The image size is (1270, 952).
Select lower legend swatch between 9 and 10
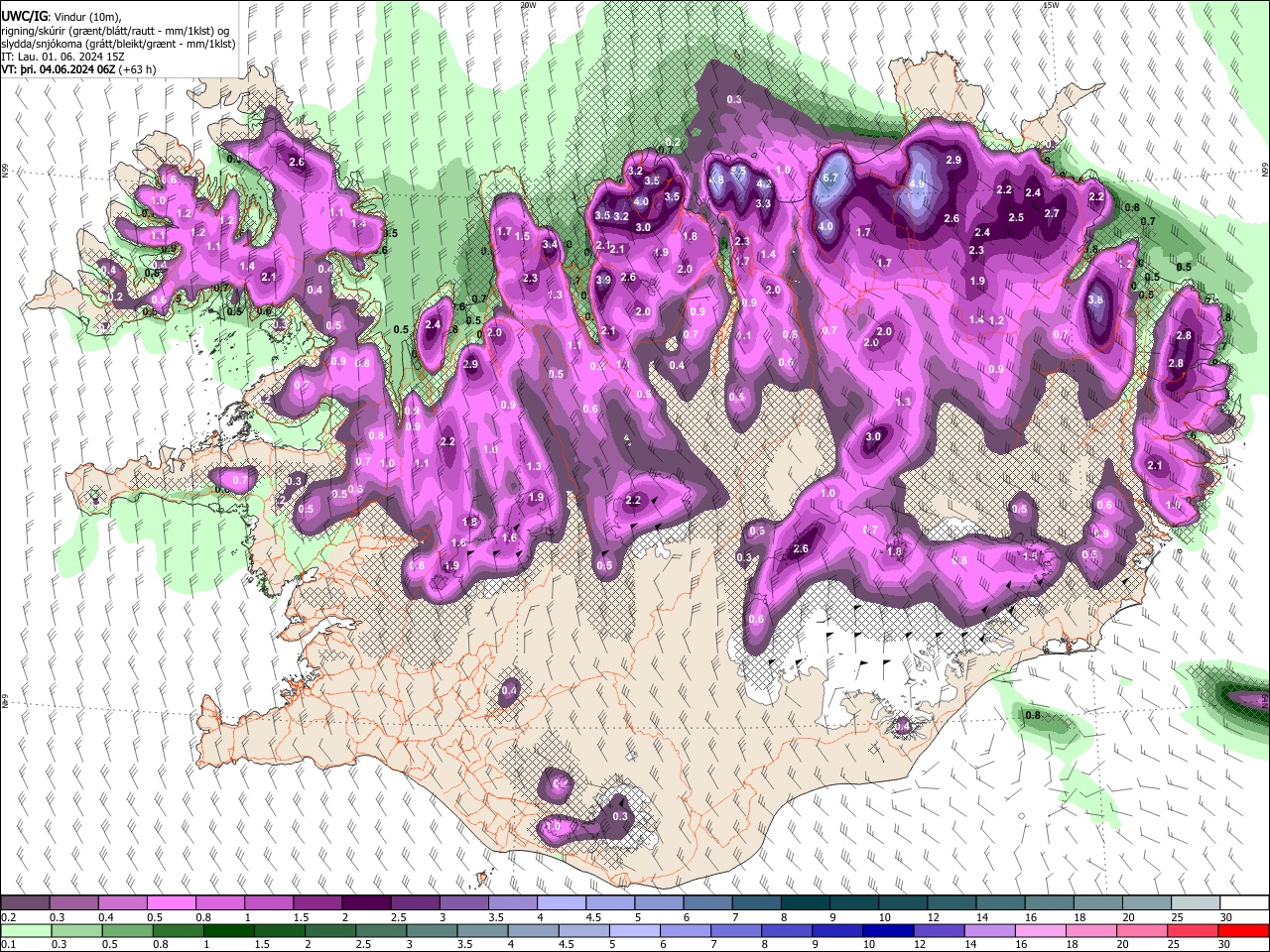tap(838, 930)
